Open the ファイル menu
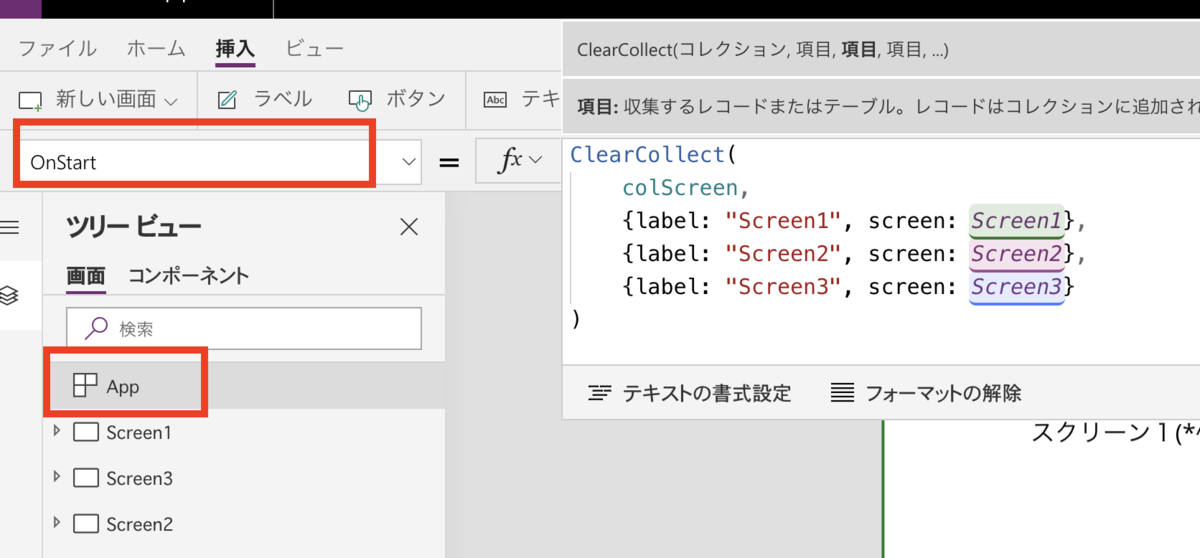 tap(58, 48)
